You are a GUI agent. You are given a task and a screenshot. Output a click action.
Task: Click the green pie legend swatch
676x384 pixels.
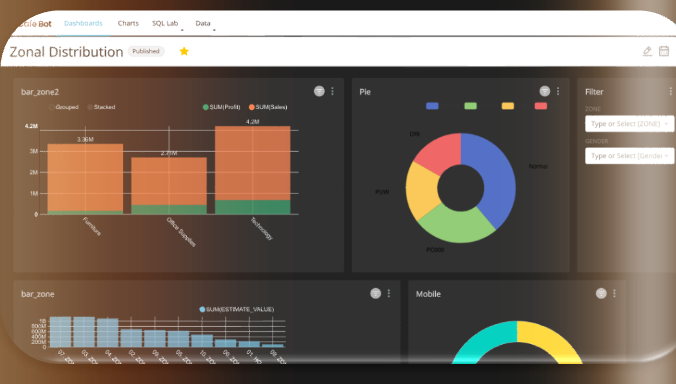click(x=470, y=106)
